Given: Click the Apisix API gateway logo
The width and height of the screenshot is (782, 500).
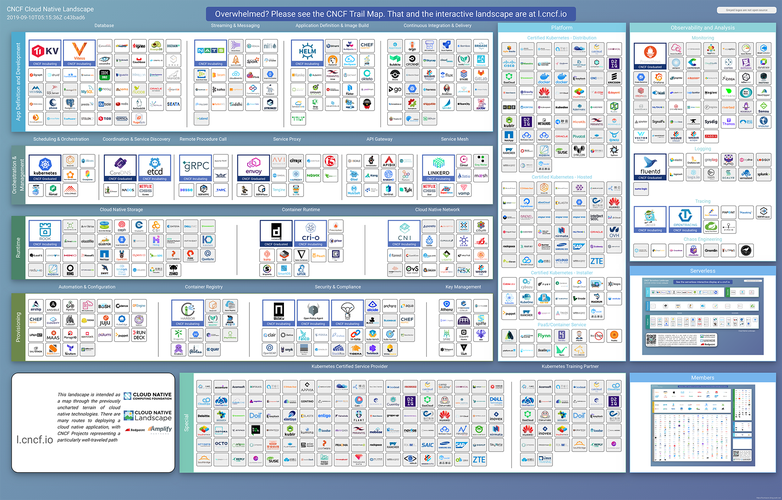Looking at the screenshot, I should (389, 161).
